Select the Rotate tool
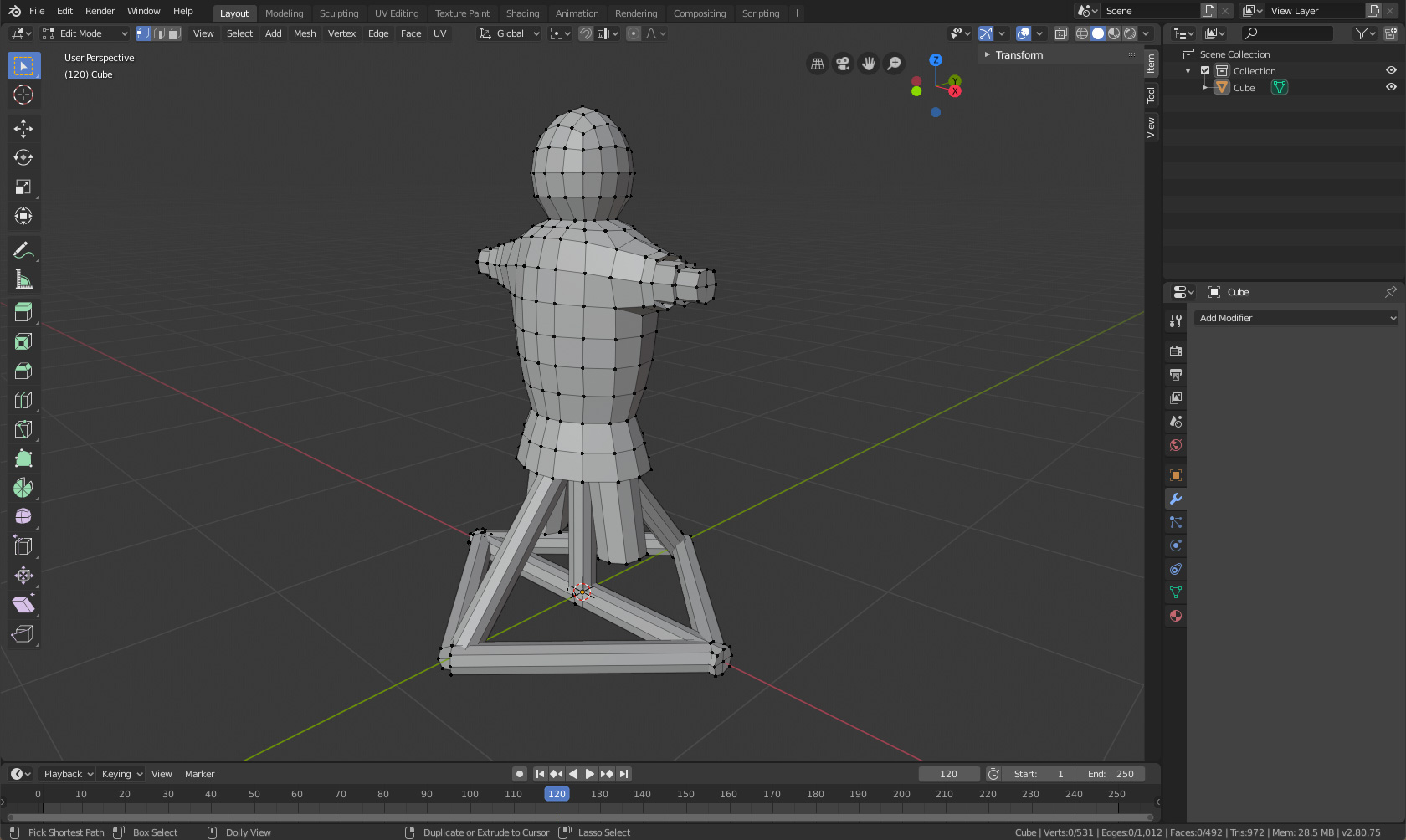This screenshot has height=840, width=1406. (23, 157)
